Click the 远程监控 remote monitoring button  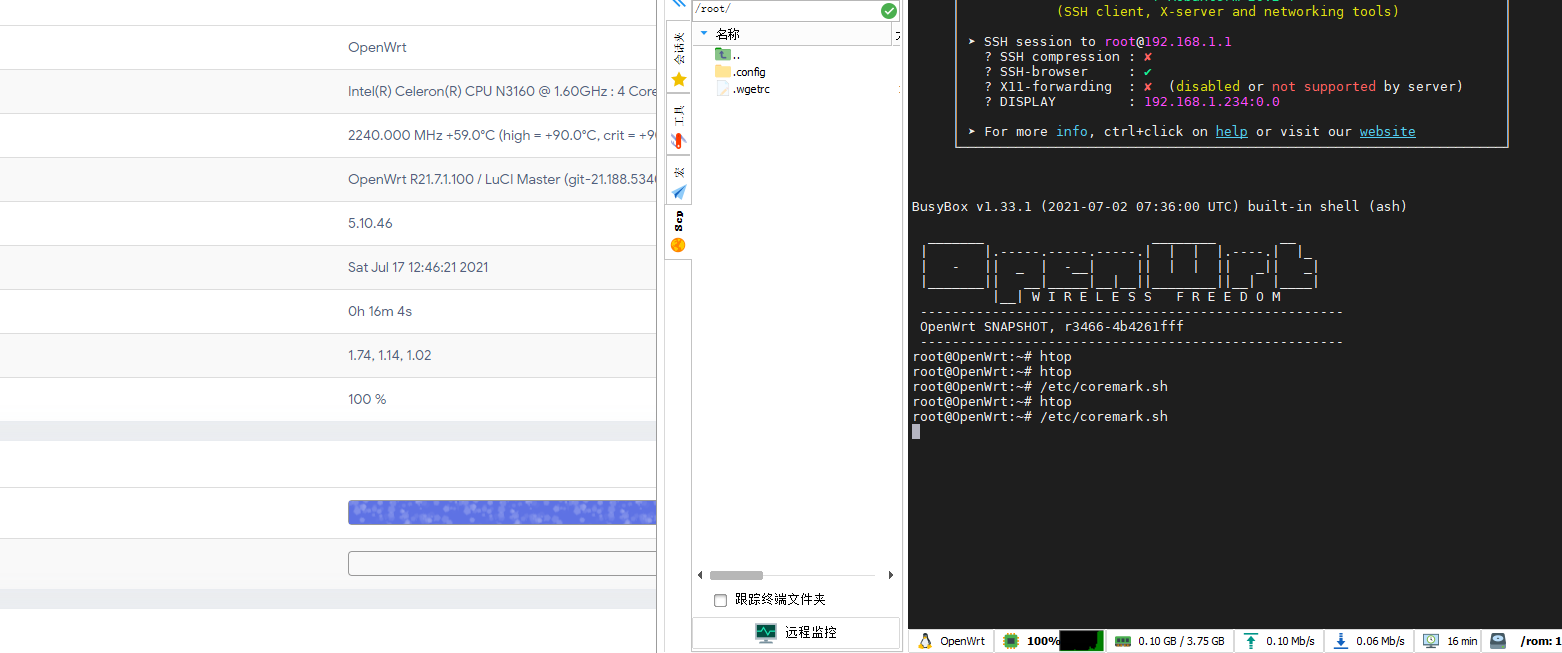click(x=795, y=632)
